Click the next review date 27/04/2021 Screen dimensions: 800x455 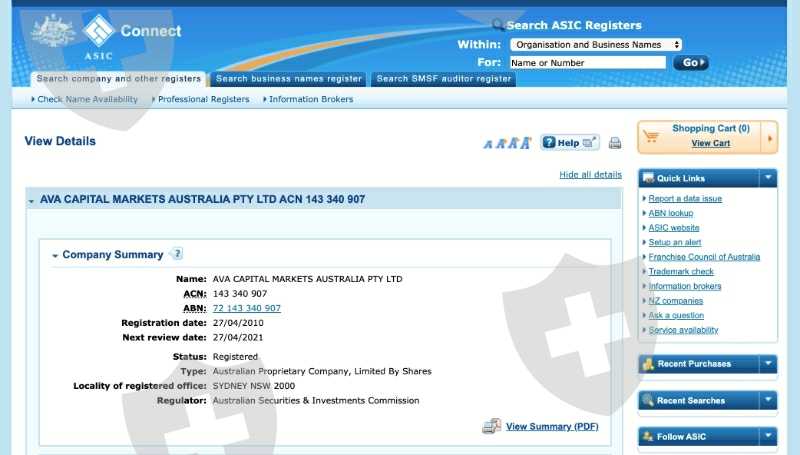point(238,338)
